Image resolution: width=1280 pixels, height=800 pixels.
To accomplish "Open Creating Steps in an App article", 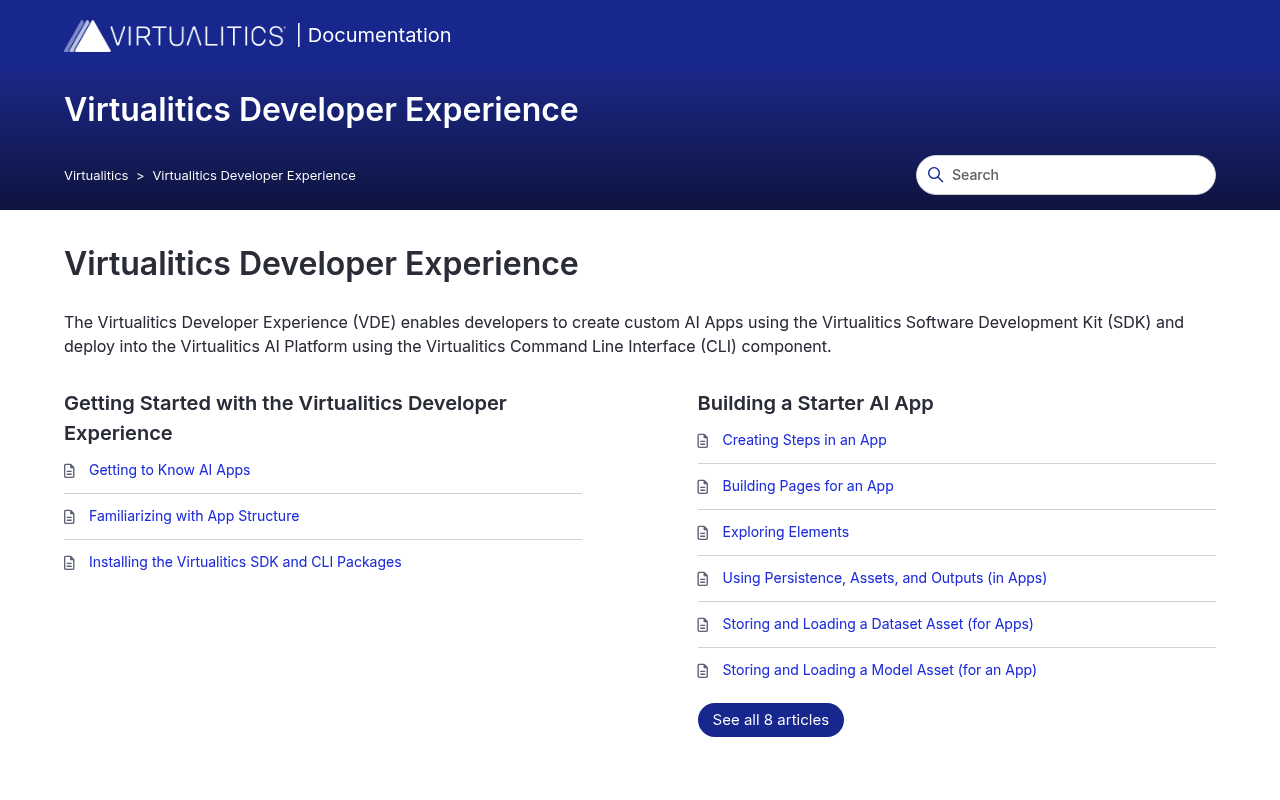I will [805, 440].
